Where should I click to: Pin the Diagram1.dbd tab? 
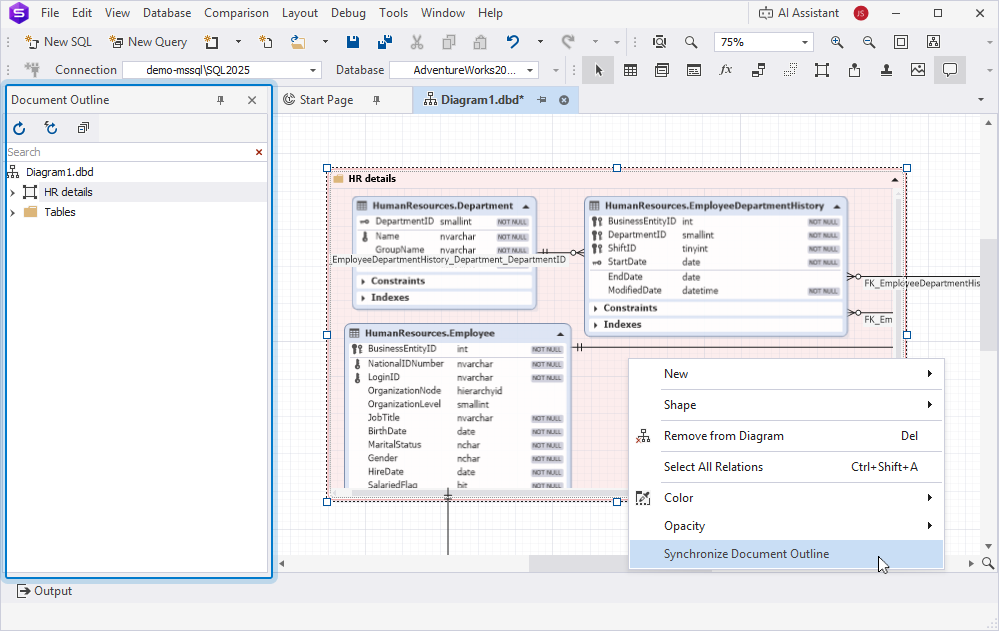542,100
